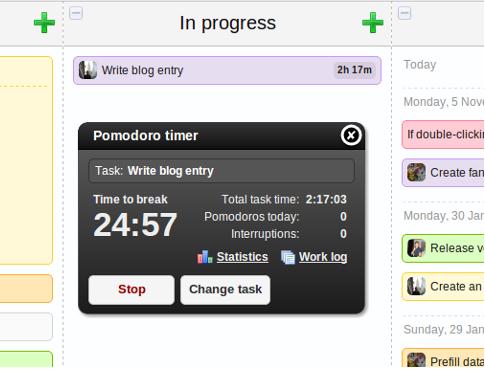This screenshot has height=369, width=485.
Task: Click avatar on Create an card
Action: 416,286
